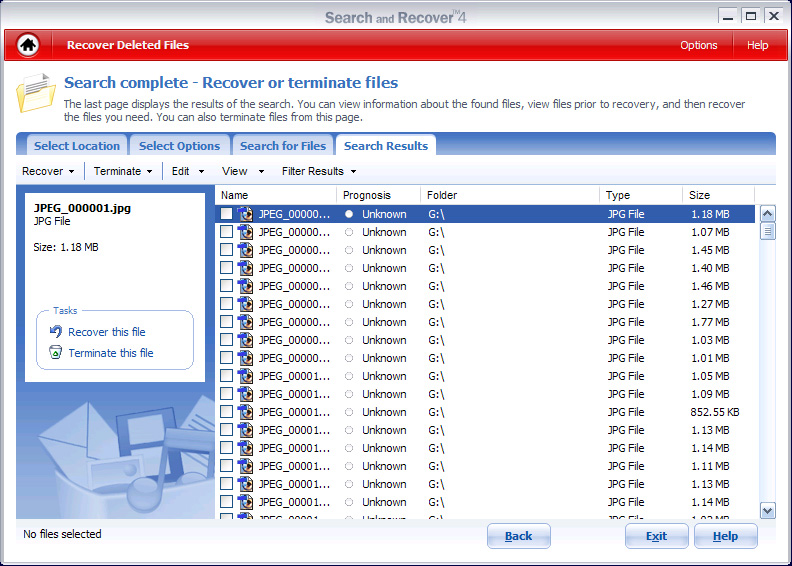Screen dimensions: 792x566
Task: Open the Filter Results dropdown
Action: (x=318, y=171)
